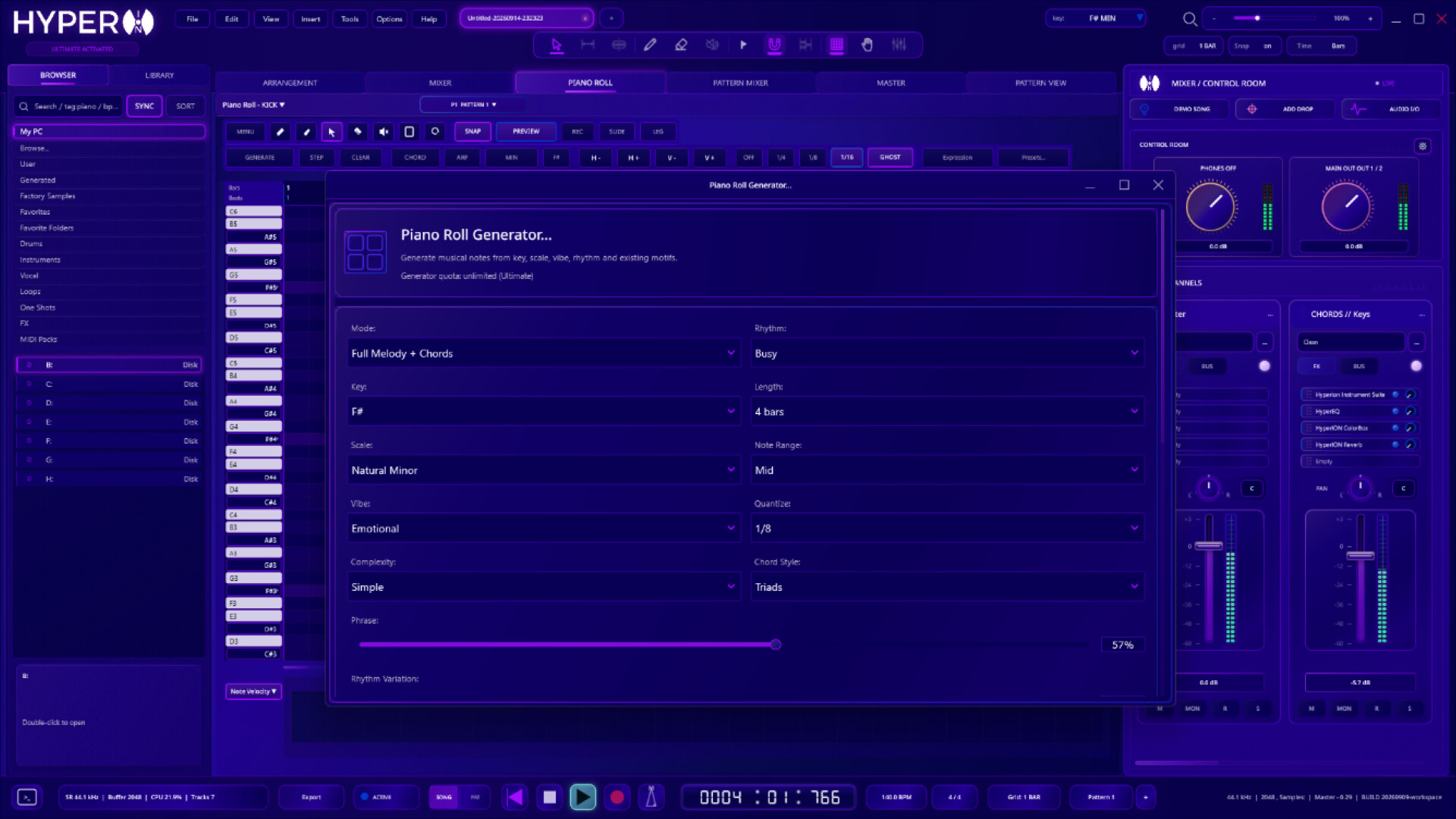Screen dimensions: 1456x819
Task: Click the control room settings gear icon
Action: (1423, 146)
